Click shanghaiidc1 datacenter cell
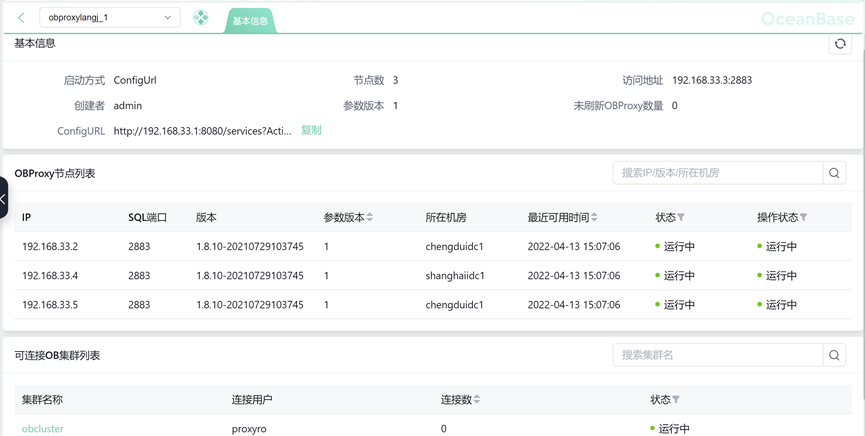This screenshot has width=865, height=436. 455,275
